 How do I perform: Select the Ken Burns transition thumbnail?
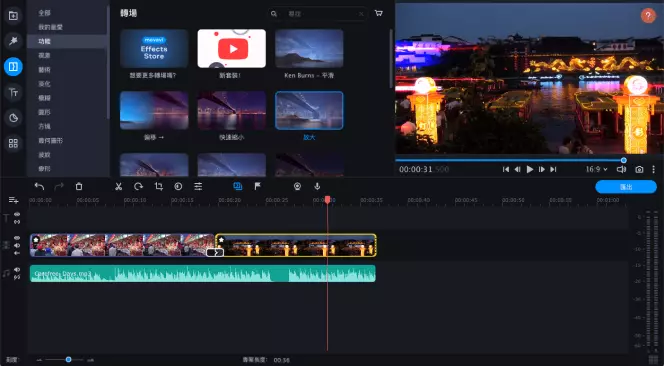coord(309,48)
